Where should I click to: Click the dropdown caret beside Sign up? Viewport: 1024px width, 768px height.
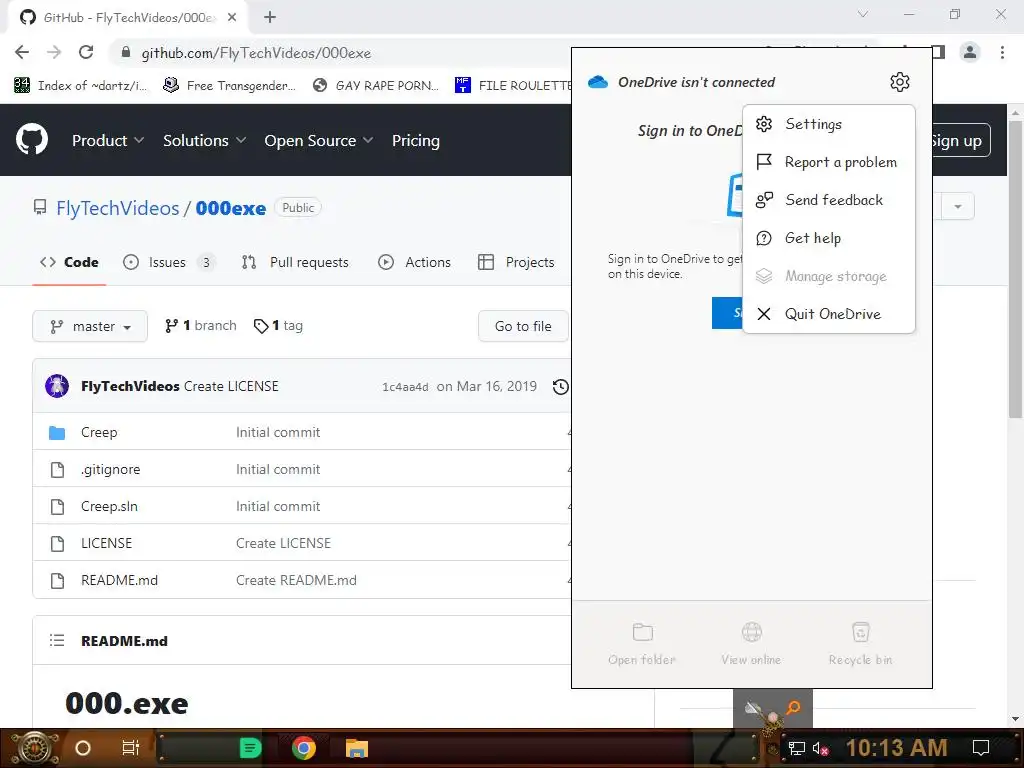[957, 206]
